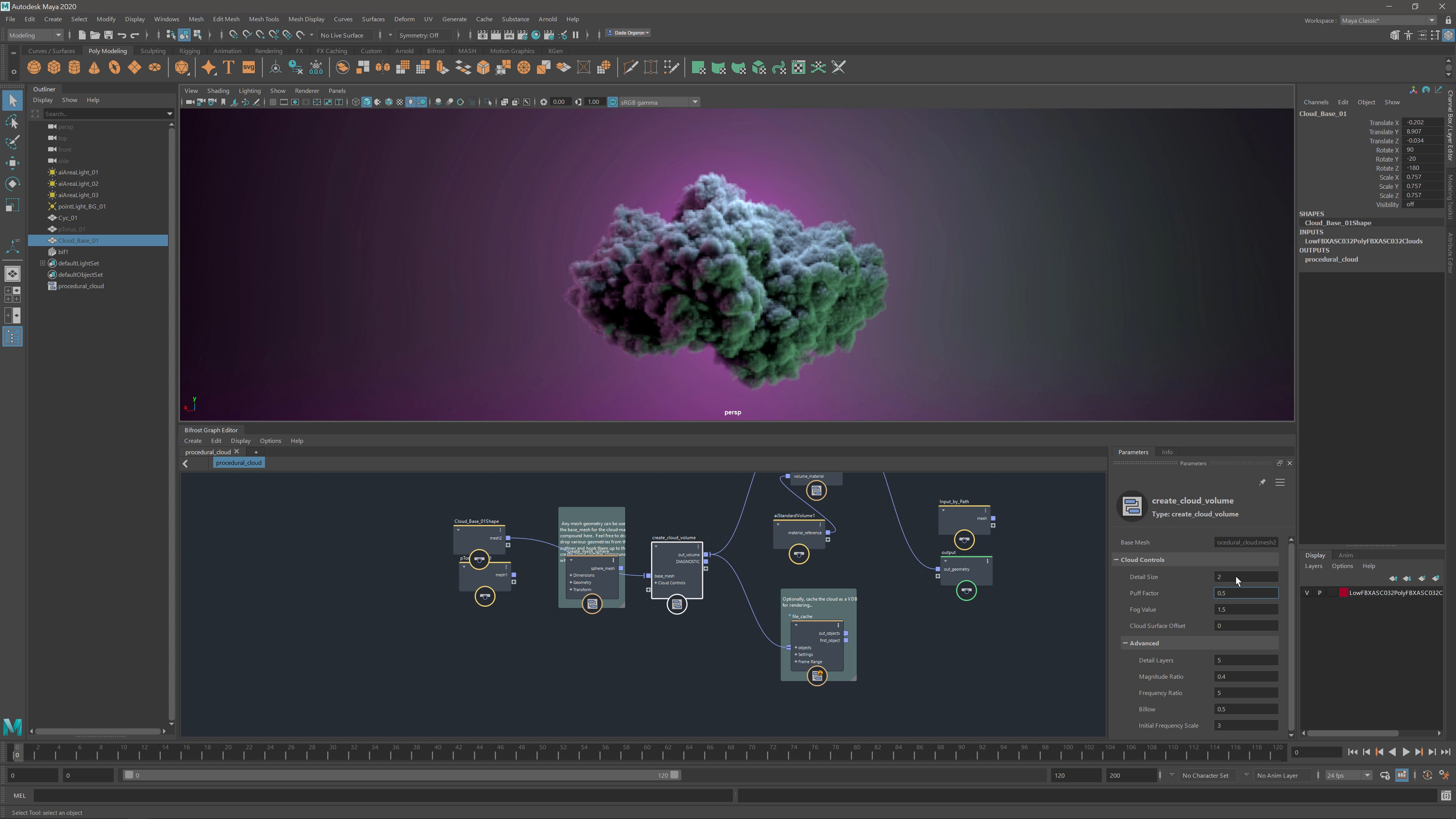This screenshot has height=819, width=1456.
Task: Activate the Select tool arrow icon
Action: [x=13, y=100]
